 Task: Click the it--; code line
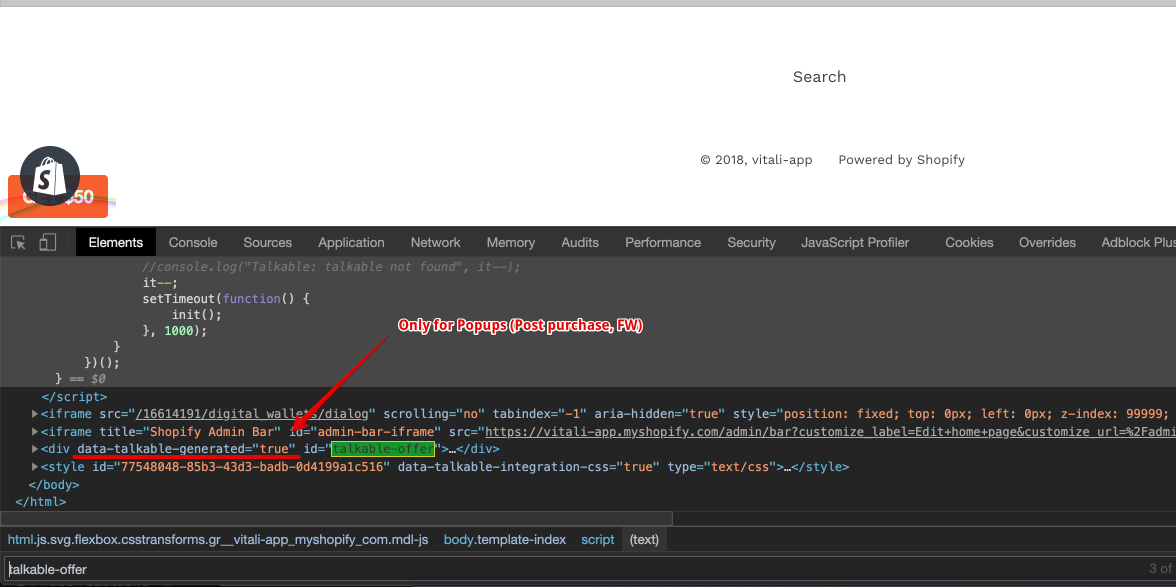pos(160,283)
